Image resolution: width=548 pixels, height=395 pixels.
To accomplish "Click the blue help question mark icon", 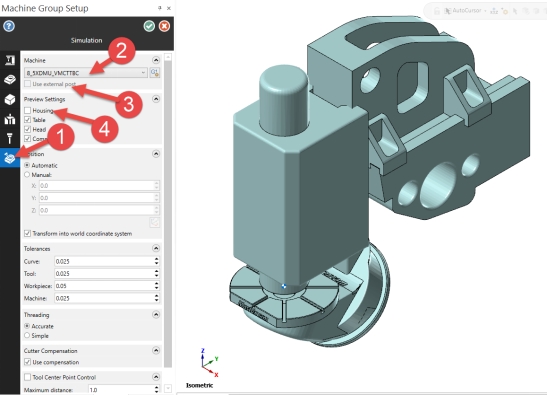I will tap(9, 26).
